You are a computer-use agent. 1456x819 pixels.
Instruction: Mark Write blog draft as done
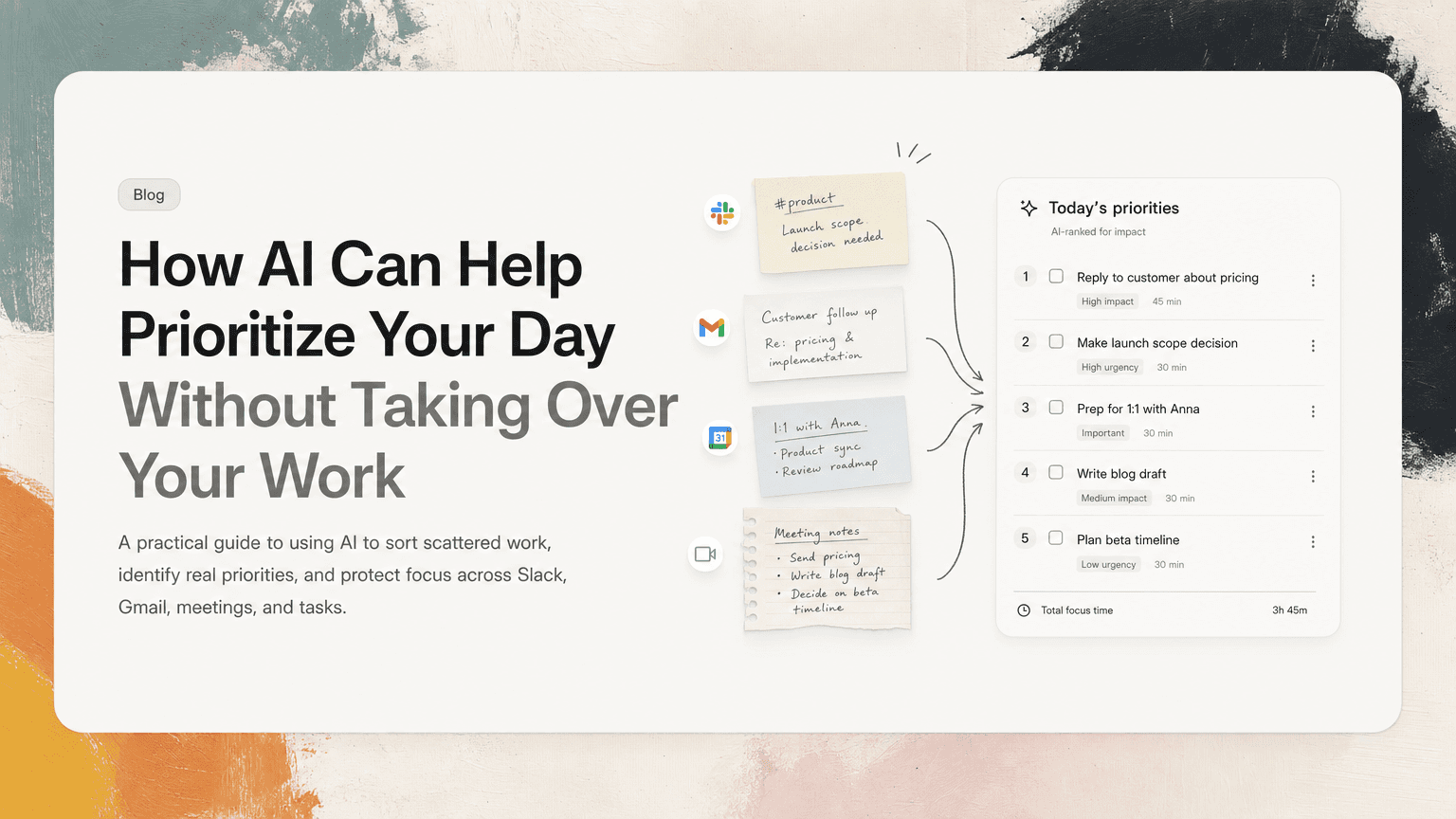click(x=1056, y=473)
